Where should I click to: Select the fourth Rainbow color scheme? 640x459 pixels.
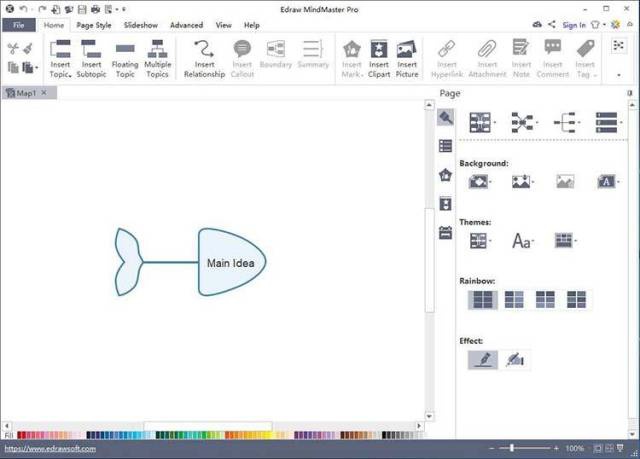576,300
